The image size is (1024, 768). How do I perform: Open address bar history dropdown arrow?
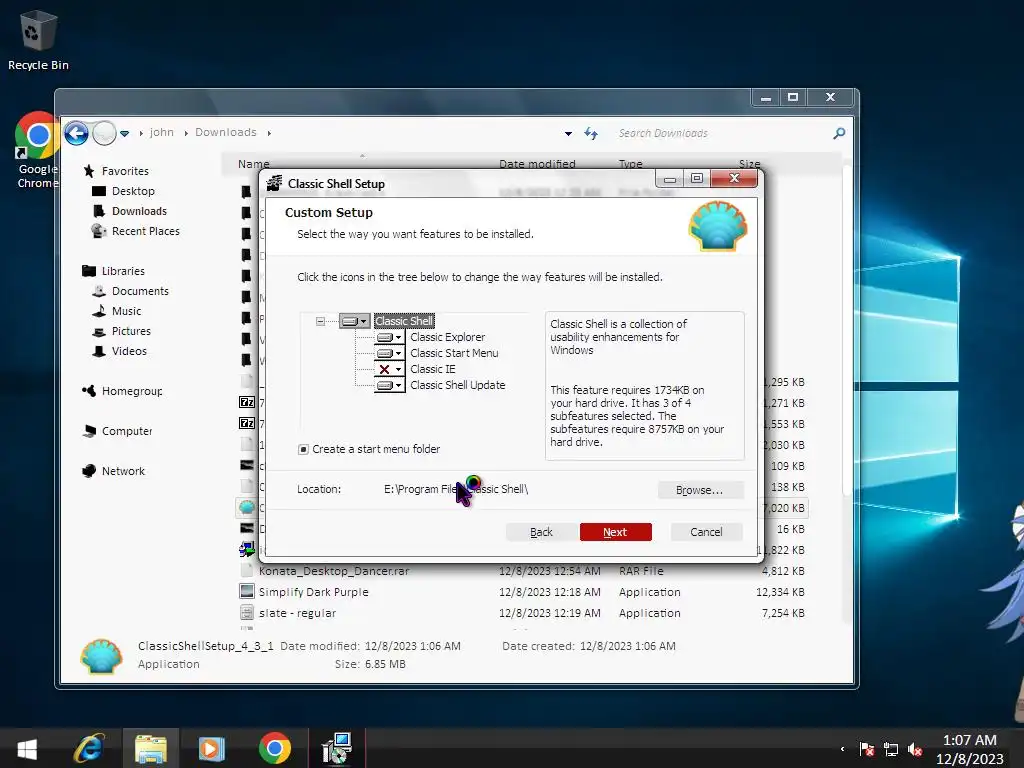click(x=568, y=133)
